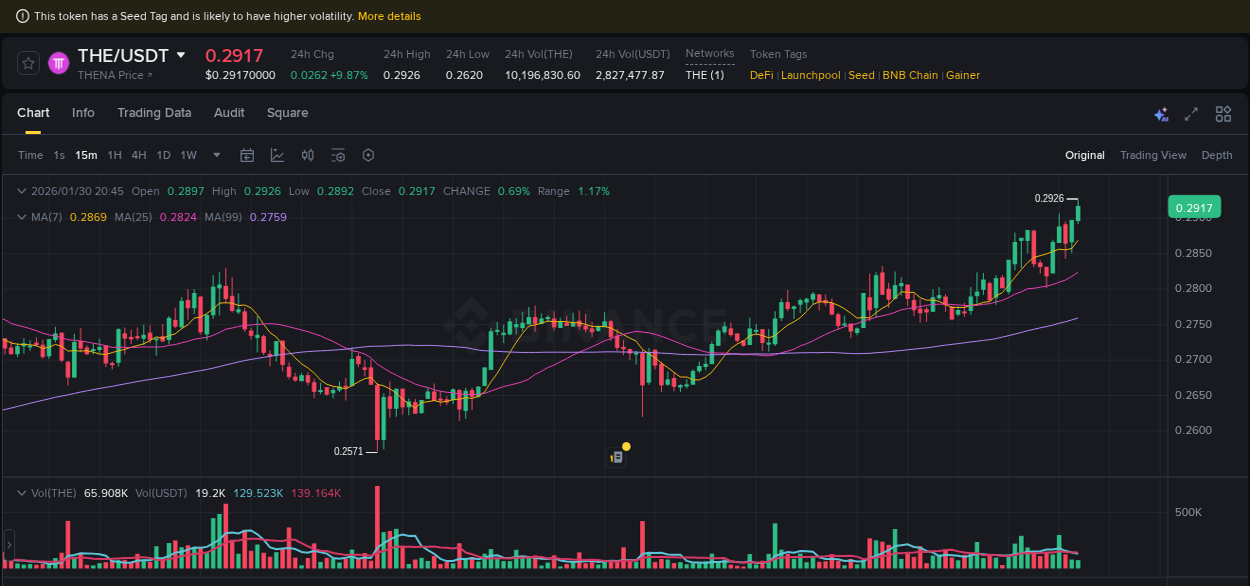1250x586 pixels.
Task: Switch to the Trading Data tab
Action: coord(154,113)
